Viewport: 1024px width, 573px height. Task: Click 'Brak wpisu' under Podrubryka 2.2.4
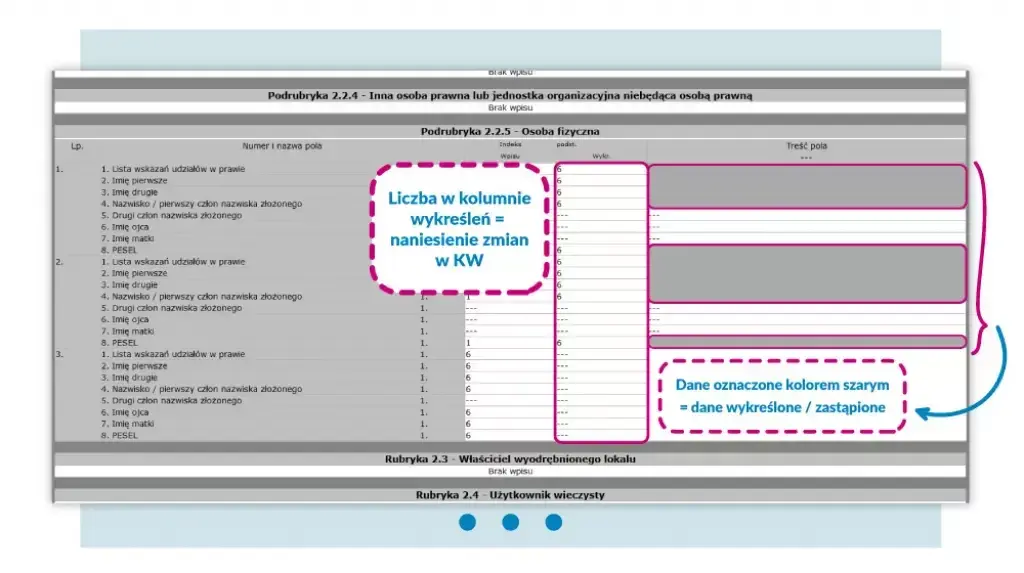pos(510,108)
